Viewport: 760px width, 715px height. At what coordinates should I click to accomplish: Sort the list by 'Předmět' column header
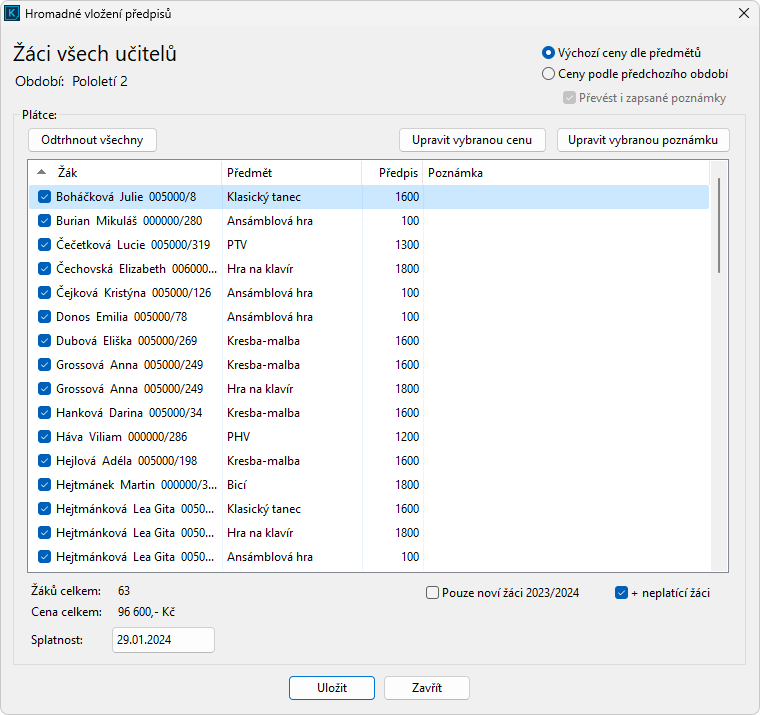(x=290, y=173)
